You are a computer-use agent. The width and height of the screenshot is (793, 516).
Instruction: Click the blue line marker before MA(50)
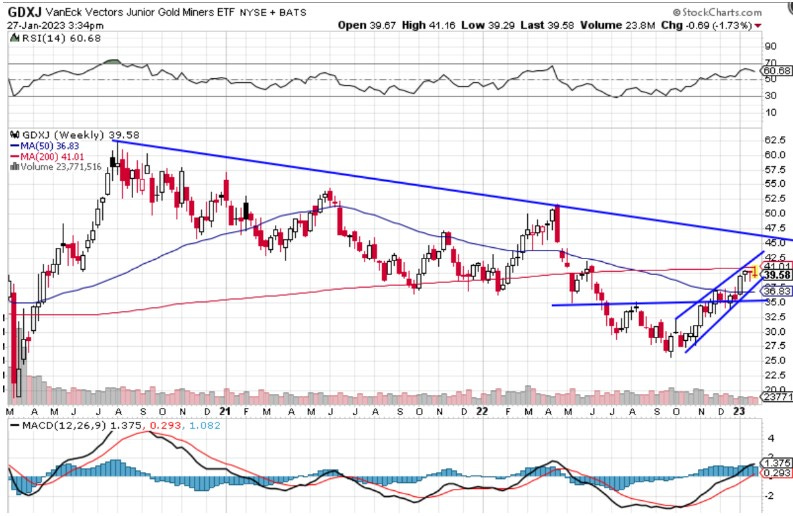pos(15,146)
